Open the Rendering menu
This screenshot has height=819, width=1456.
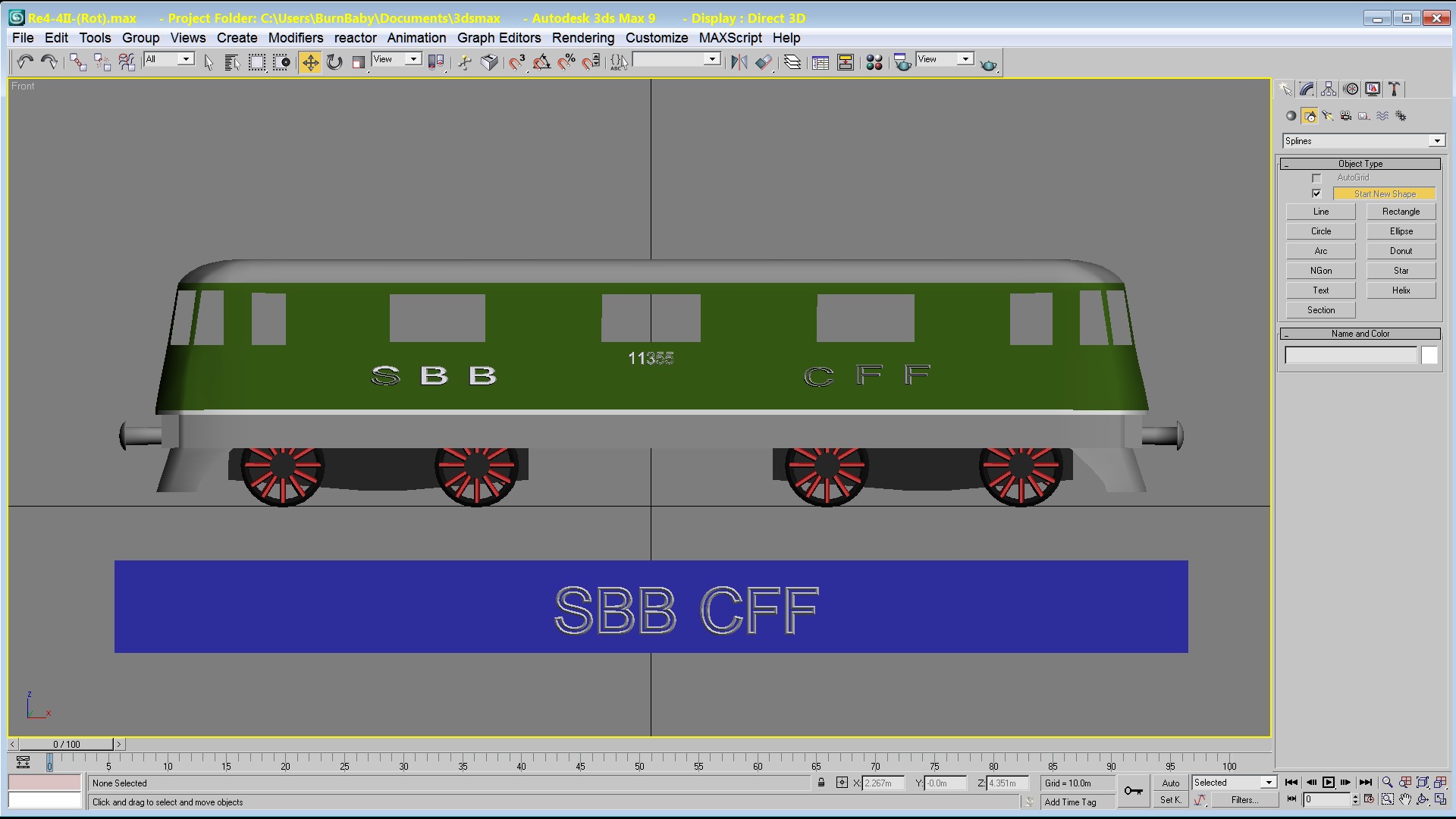(582, 38)
